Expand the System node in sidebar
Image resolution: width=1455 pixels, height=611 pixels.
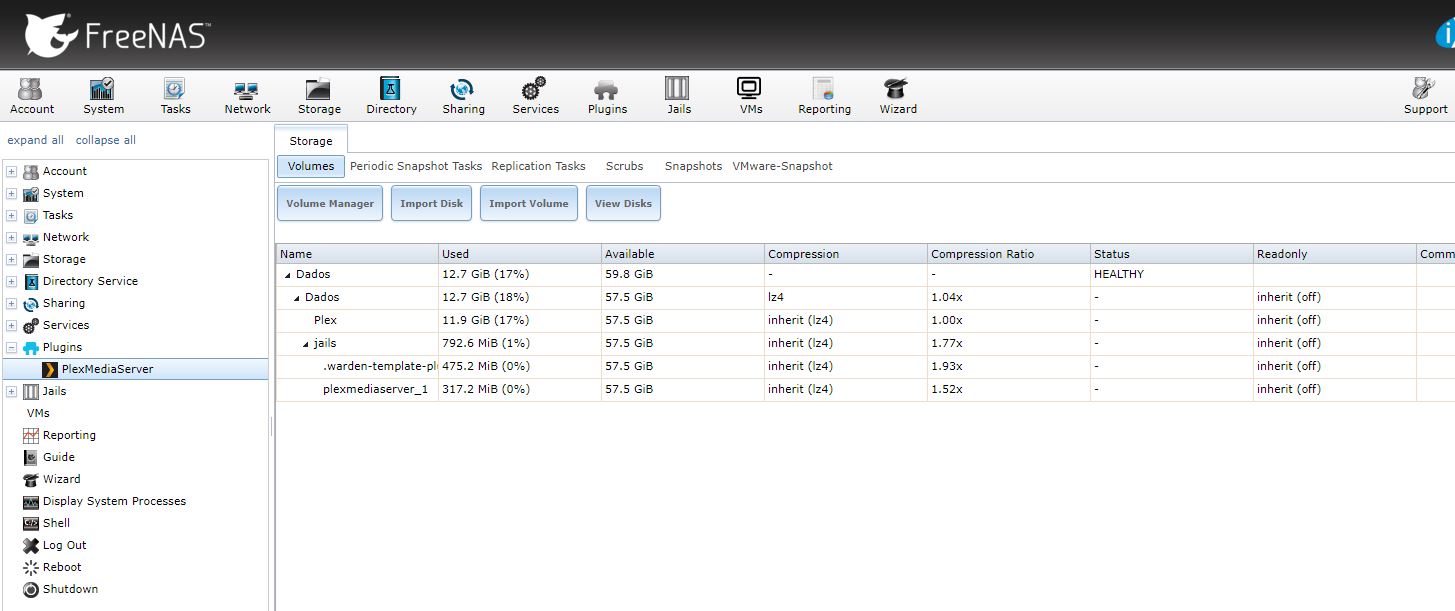[x=11, y=193]
